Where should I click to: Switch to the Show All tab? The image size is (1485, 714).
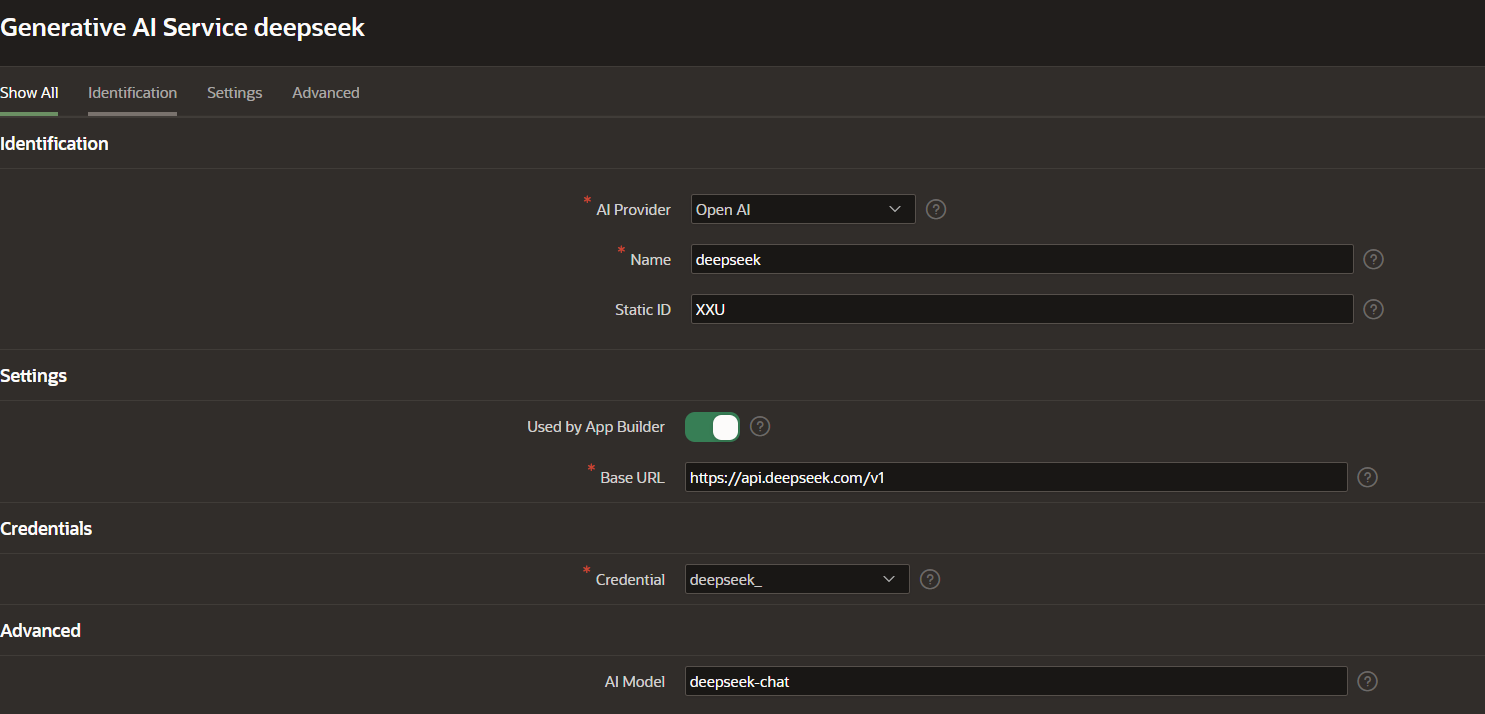(29, 93)
